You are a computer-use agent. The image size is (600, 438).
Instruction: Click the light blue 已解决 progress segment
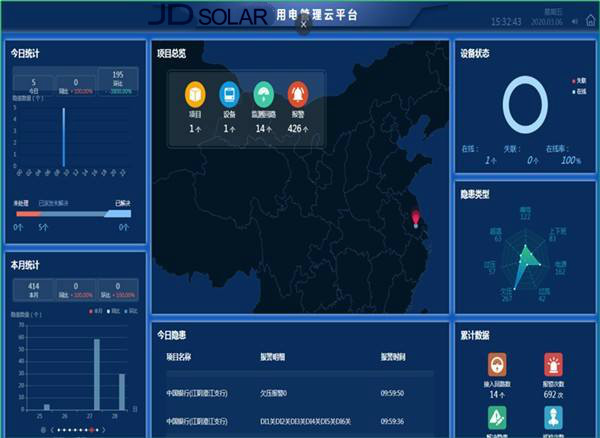(x=118, y=213)
